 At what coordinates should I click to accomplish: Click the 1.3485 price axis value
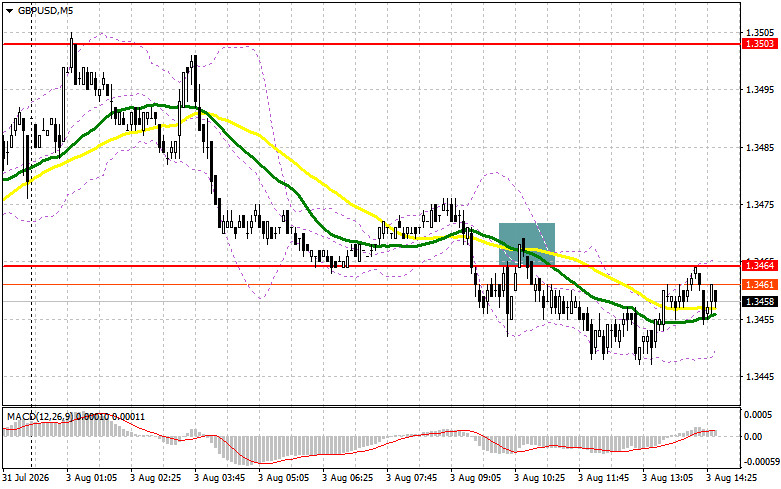[761, 147]
